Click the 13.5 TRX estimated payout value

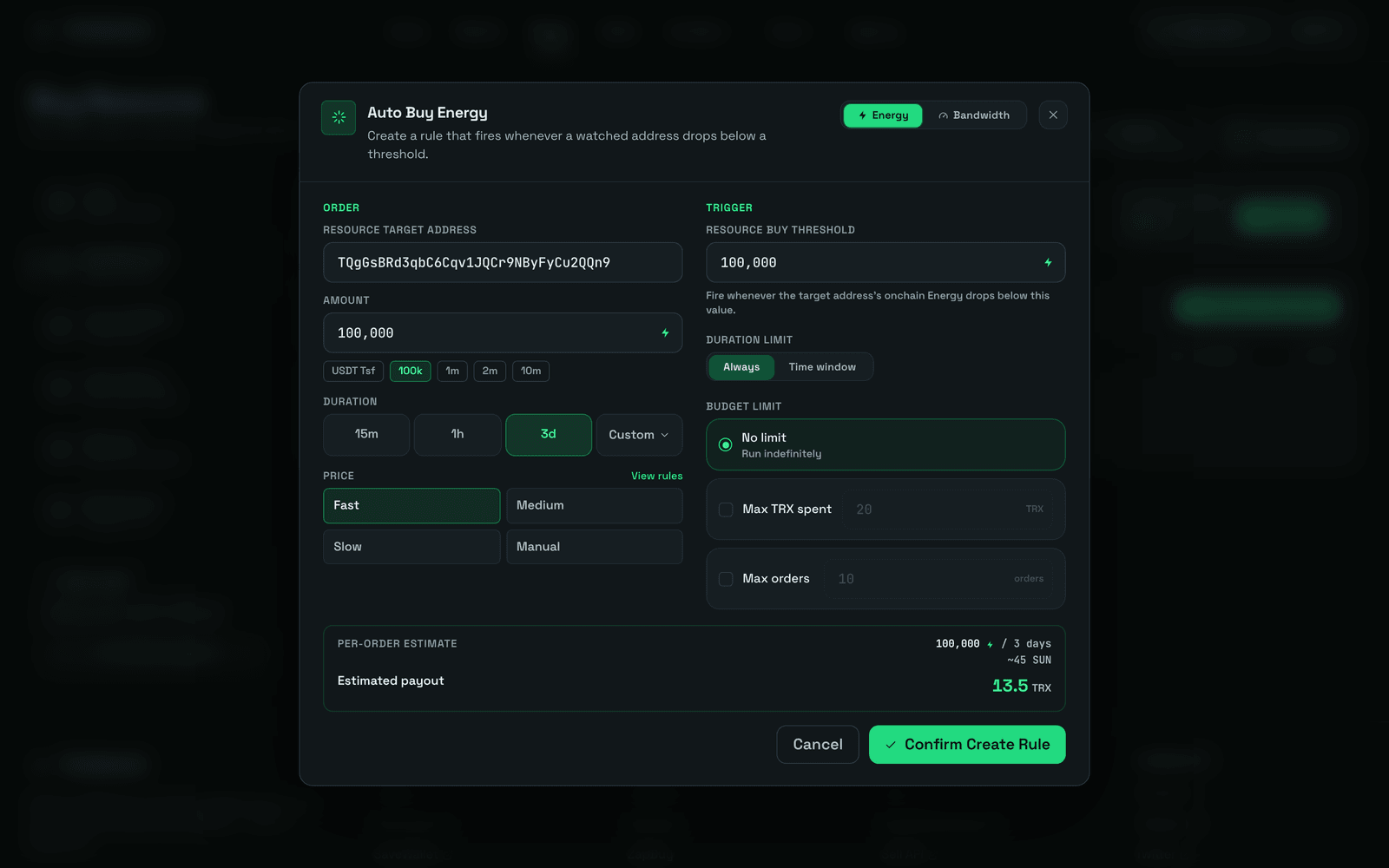pyautogui.click(x=1022, y=687)
